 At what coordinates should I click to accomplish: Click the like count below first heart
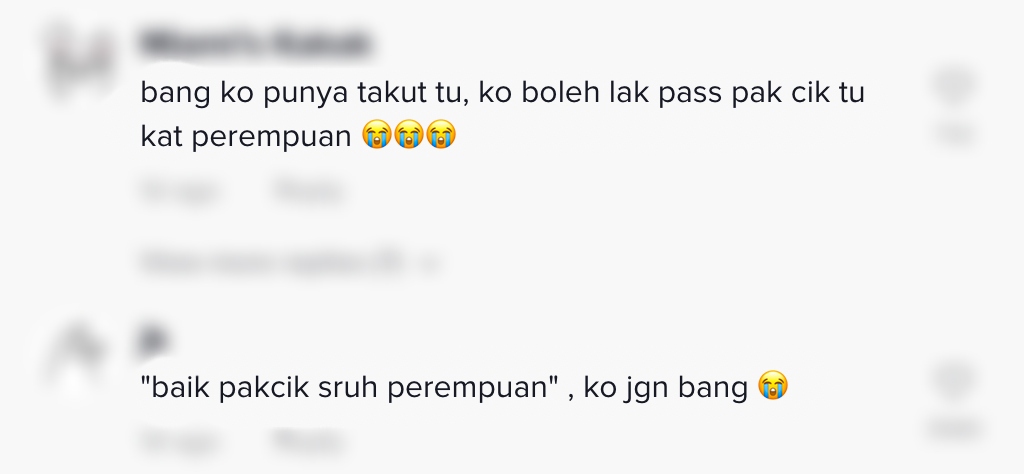click(x=954, y=134)
